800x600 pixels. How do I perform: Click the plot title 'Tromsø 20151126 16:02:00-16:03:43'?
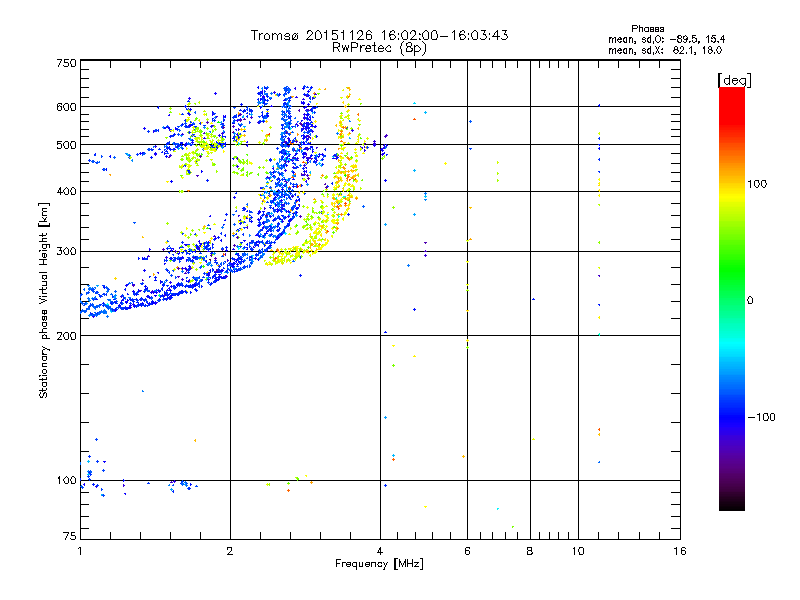[x=379, y=35]
